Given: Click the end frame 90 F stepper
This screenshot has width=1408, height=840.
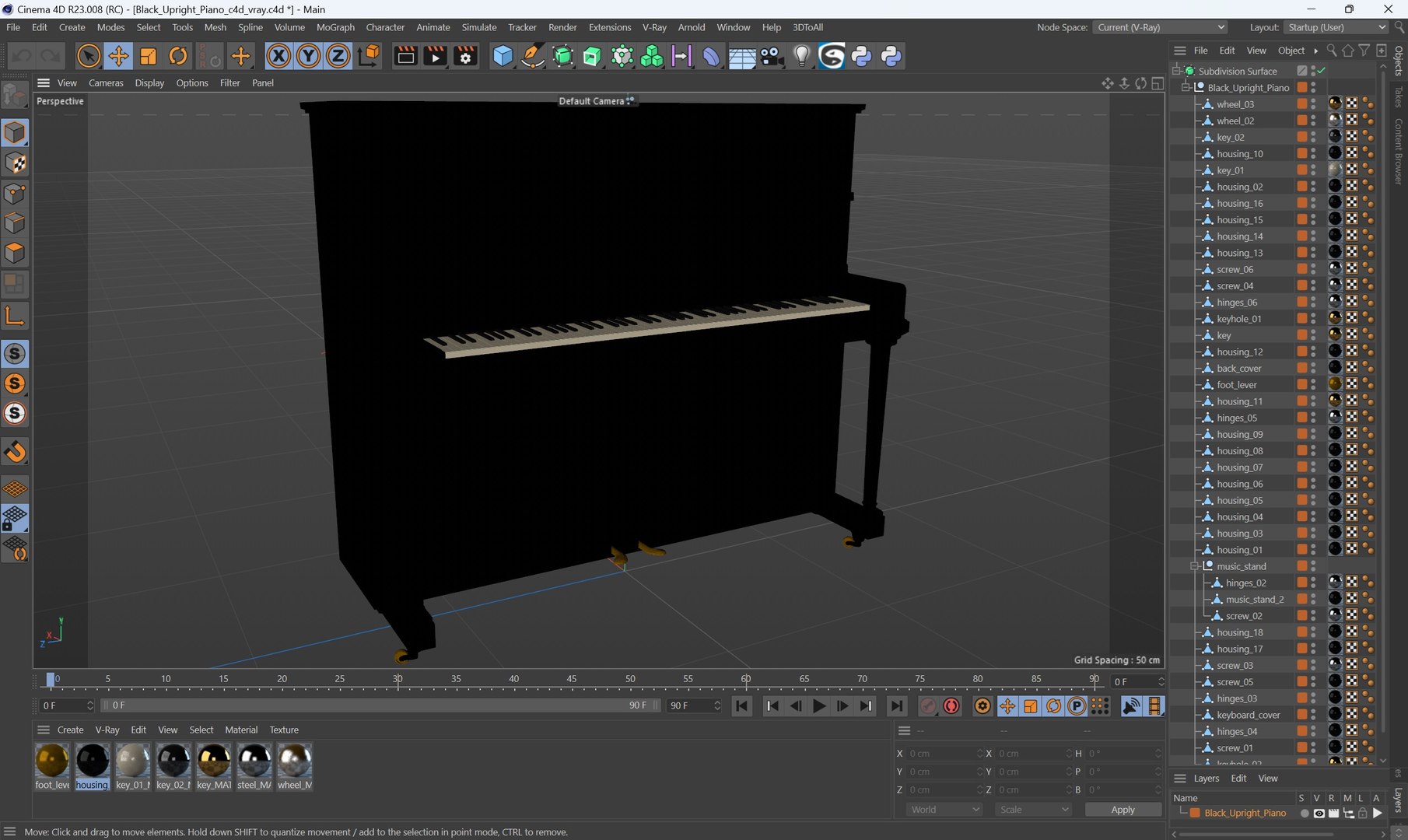Looking at the screenshot, I should click(717, 705).
